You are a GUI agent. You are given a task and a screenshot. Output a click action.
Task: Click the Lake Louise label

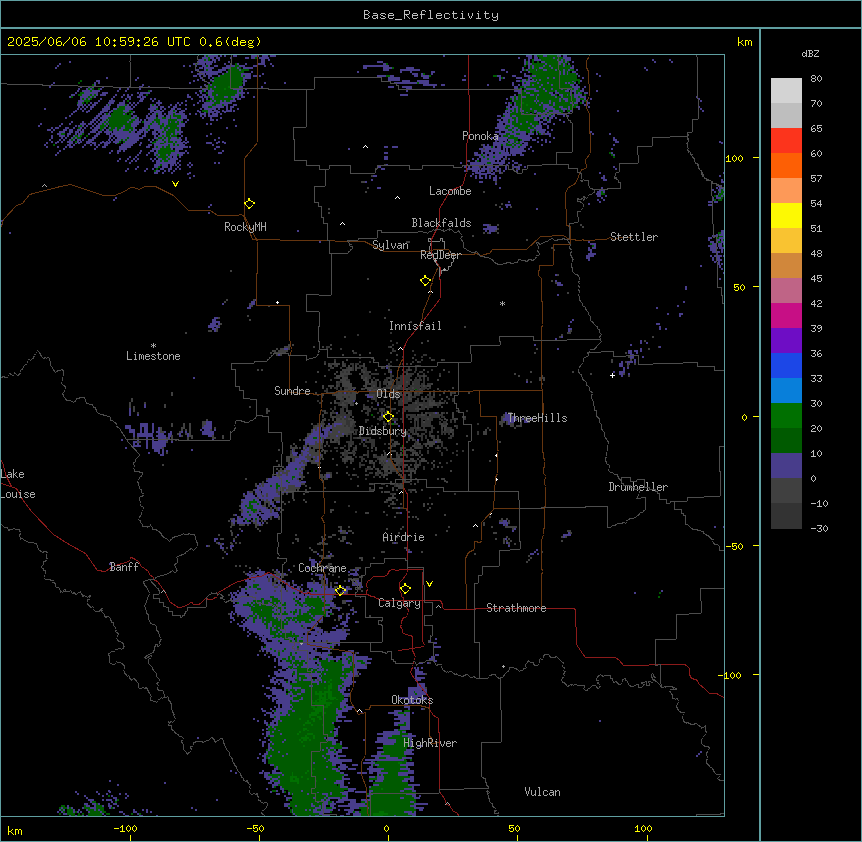point(18,484)
